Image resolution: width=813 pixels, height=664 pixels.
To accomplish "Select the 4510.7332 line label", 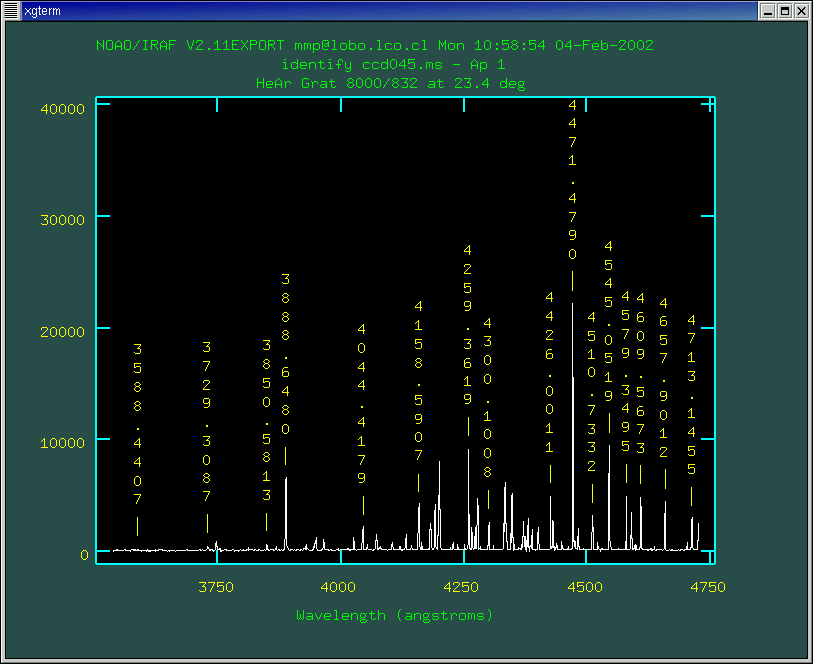I will click(592, 391).
